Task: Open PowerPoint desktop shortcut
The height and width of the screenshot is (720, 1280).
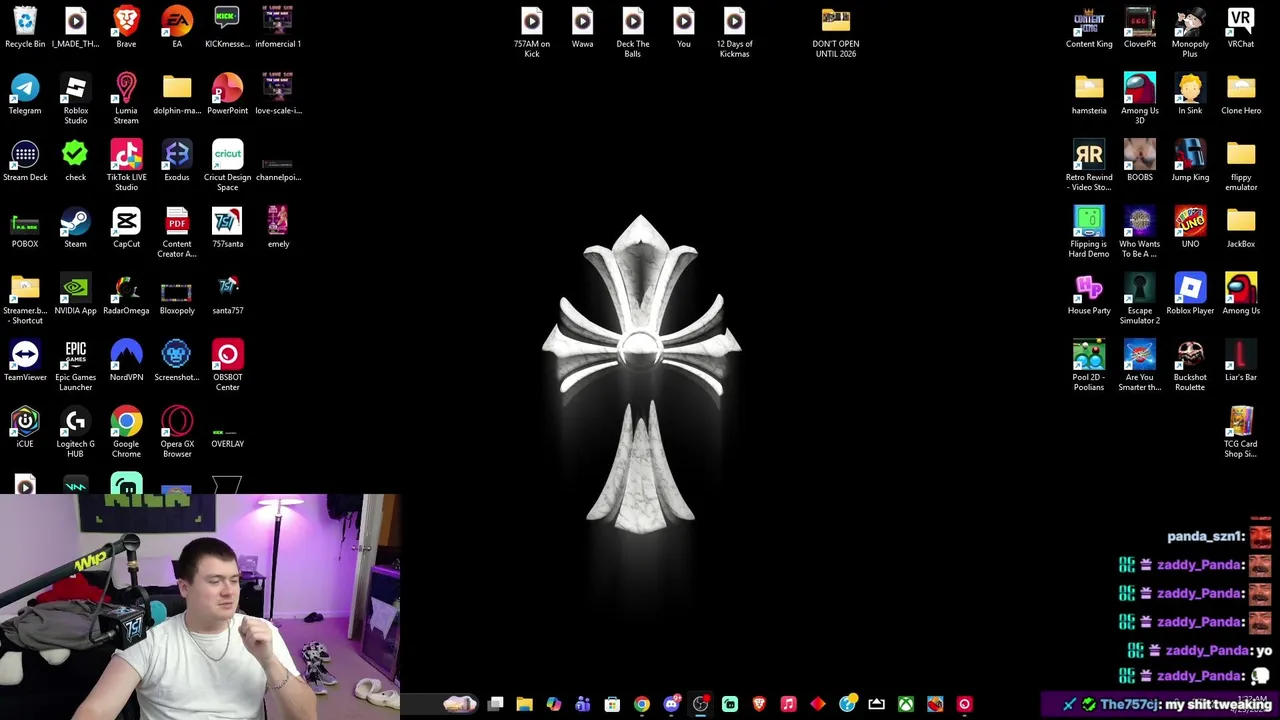Action: pos(227,94)
